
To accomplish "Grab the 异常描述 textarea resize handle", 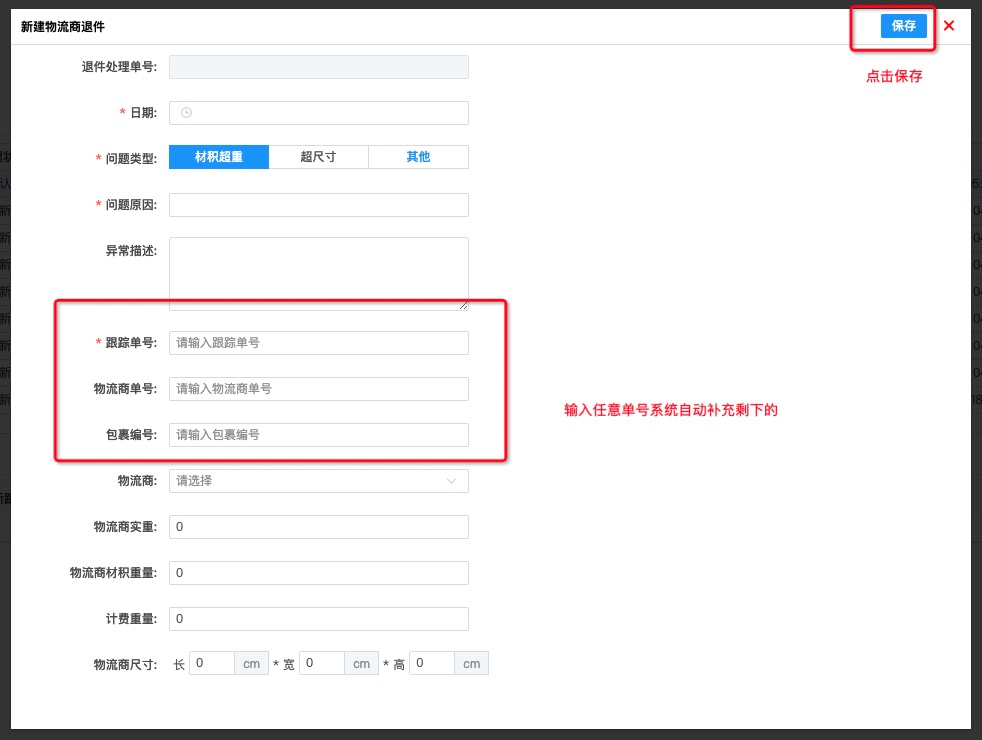I will pos(463,306).
